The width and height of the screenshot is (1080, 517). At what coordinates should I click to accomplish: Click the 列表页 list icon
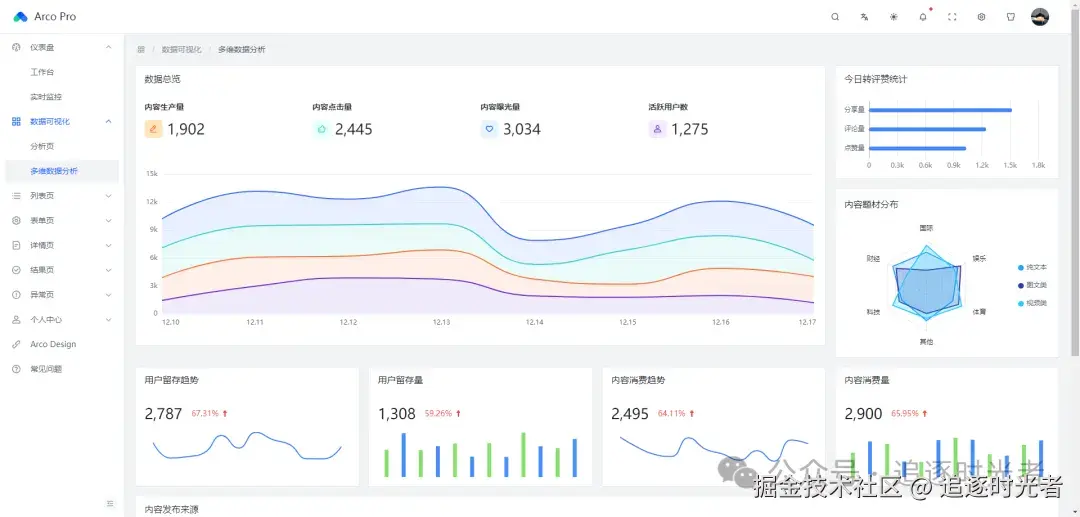click(17, 196)
